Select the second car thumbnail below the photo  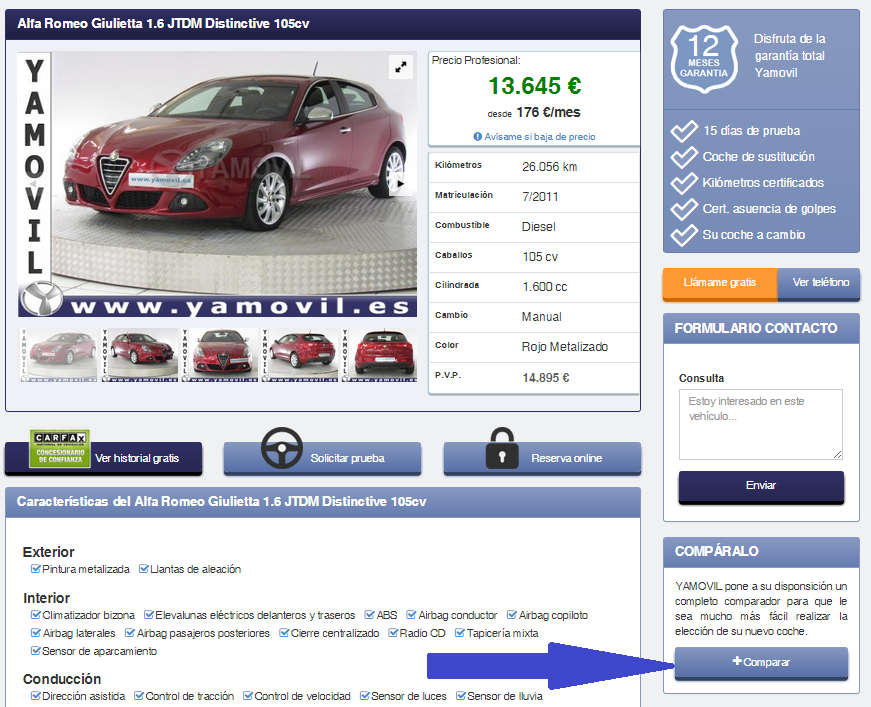(138, 356)
